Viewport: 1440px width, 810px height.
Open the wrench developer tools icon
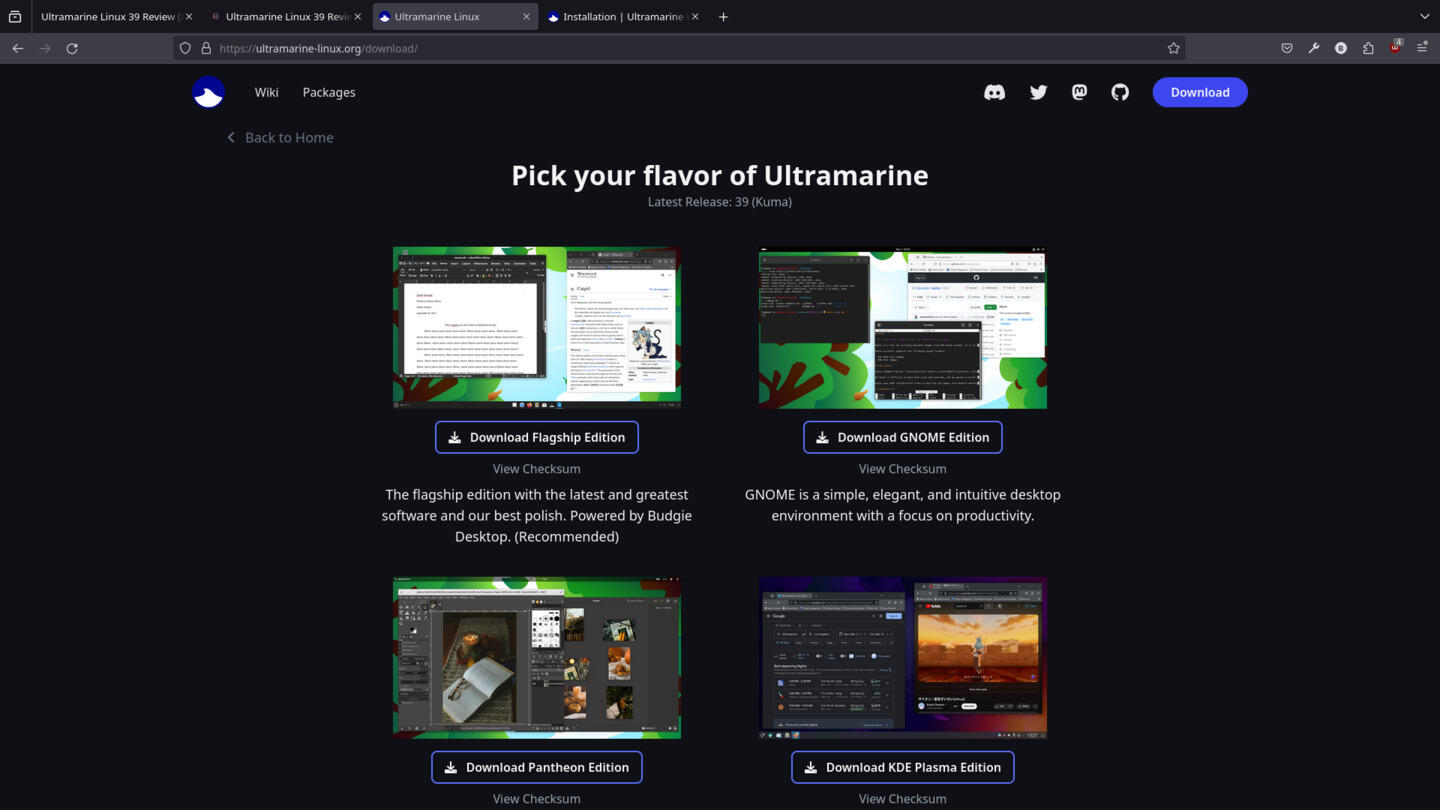coord(1314,48)
